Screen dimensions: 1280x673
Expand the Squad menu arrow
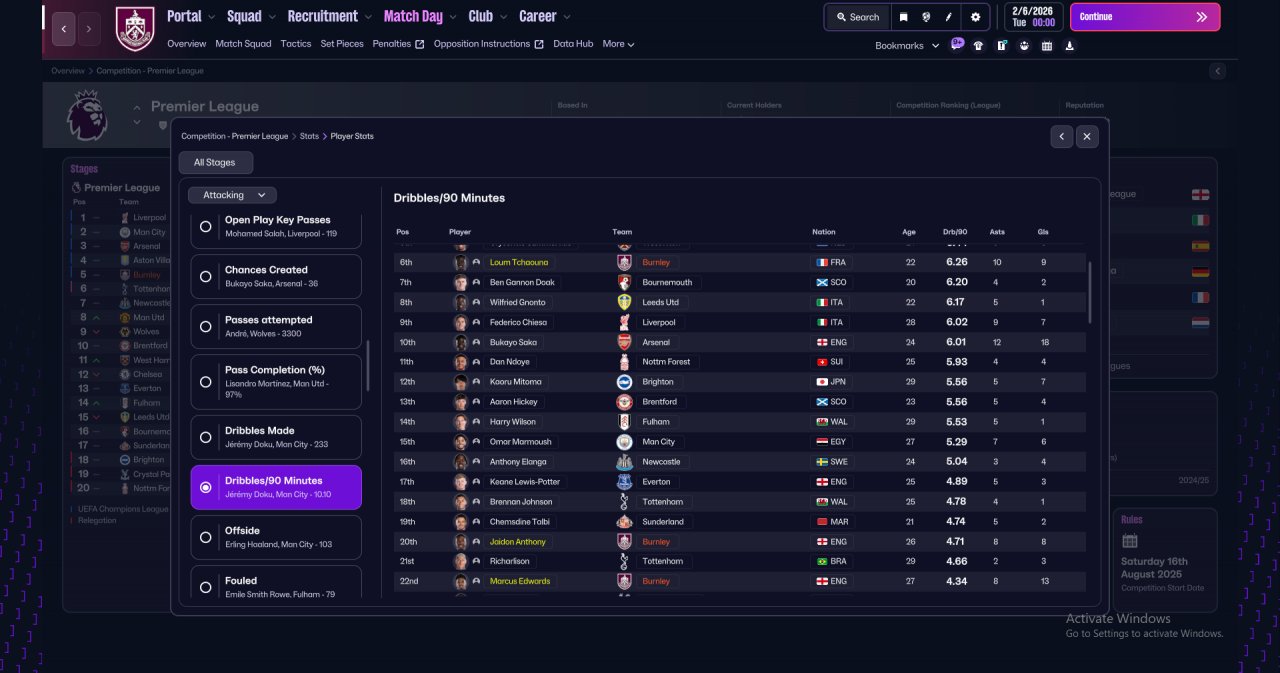(272, 17)
